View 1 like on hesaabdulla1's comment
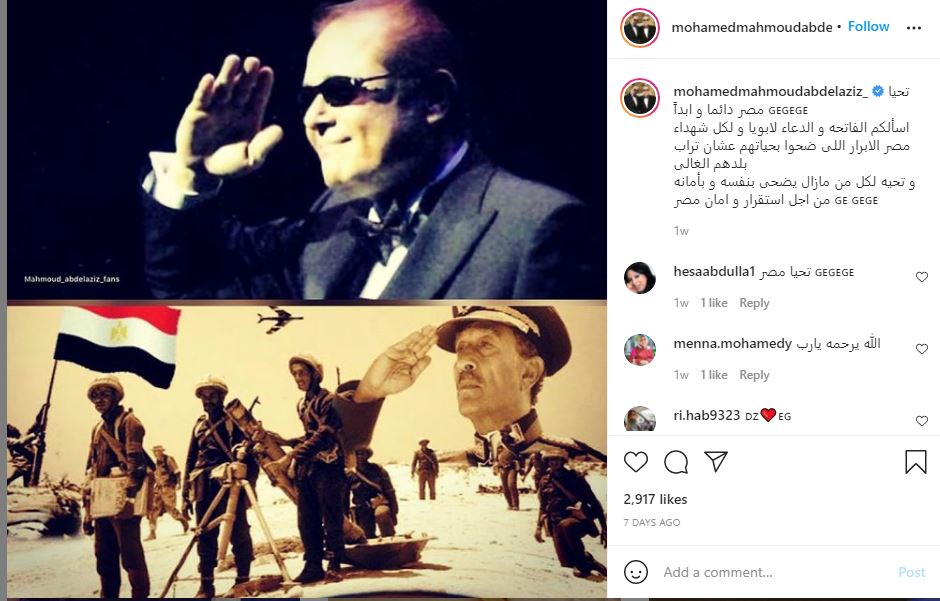Screen dimensions: 940x601 (714, 303)
